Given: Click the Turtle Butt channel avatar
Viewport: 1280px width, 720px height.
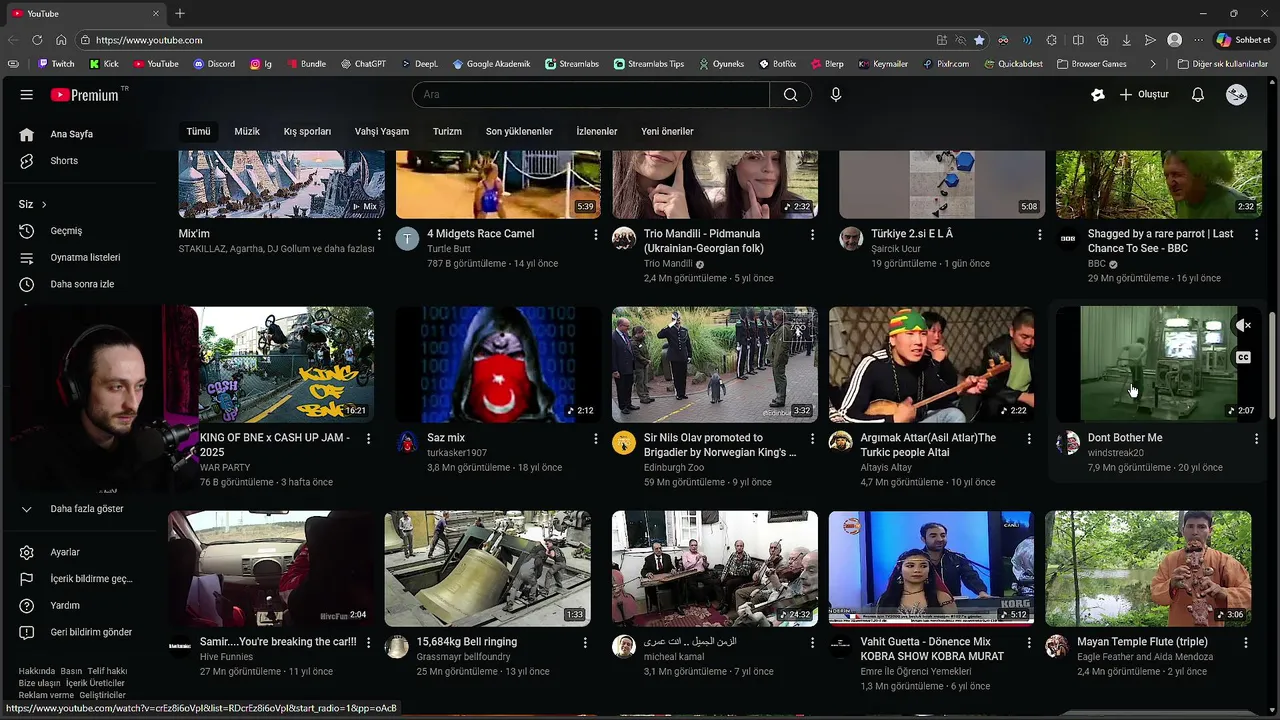Looking at the screenshot, I should (x=407, y=239).
